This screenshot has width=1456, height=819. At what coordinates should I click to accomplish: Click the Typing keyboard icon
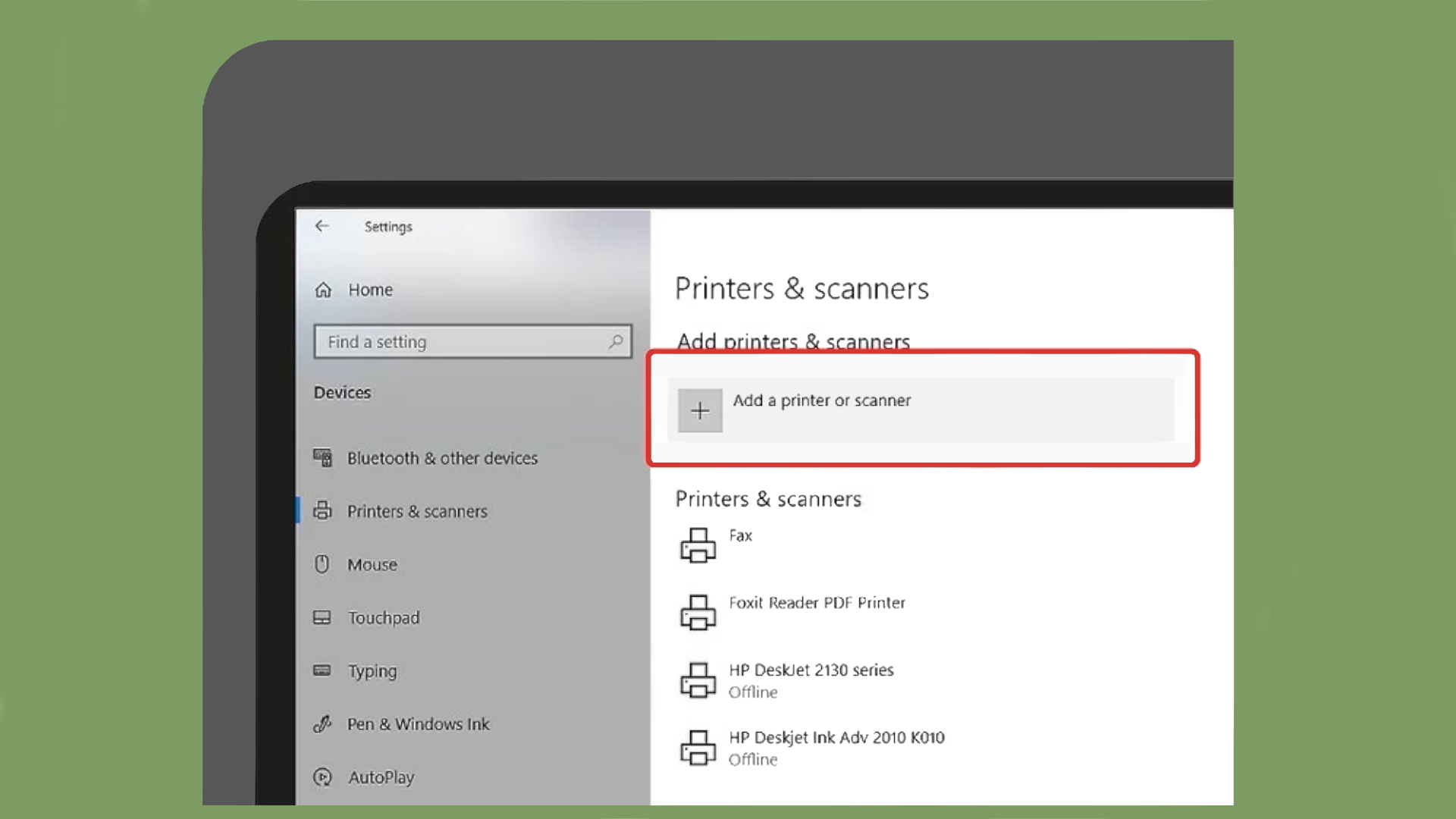(x=322, y=670)
